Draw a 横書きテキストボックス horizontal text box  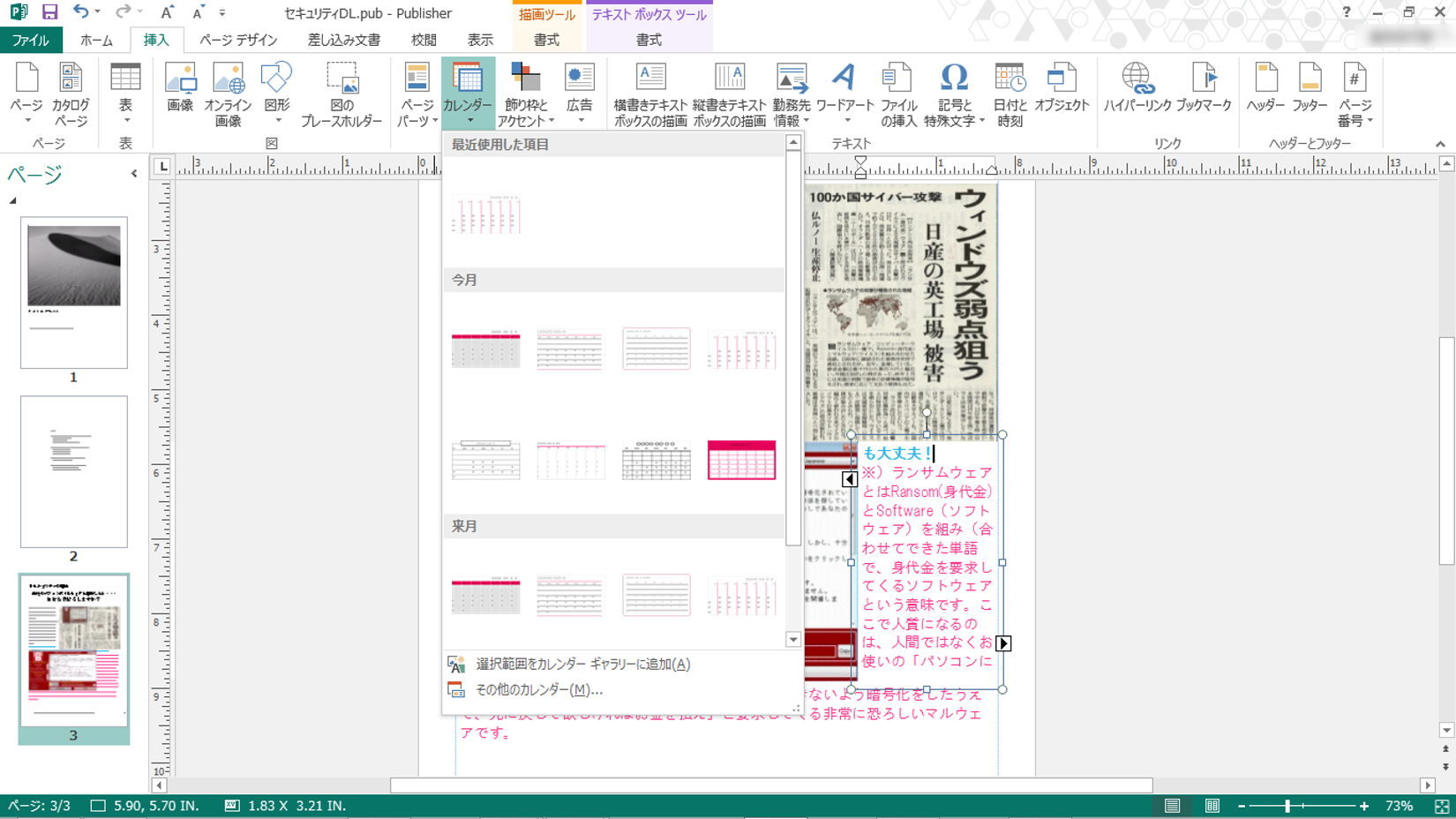click(x=650, y=94)
